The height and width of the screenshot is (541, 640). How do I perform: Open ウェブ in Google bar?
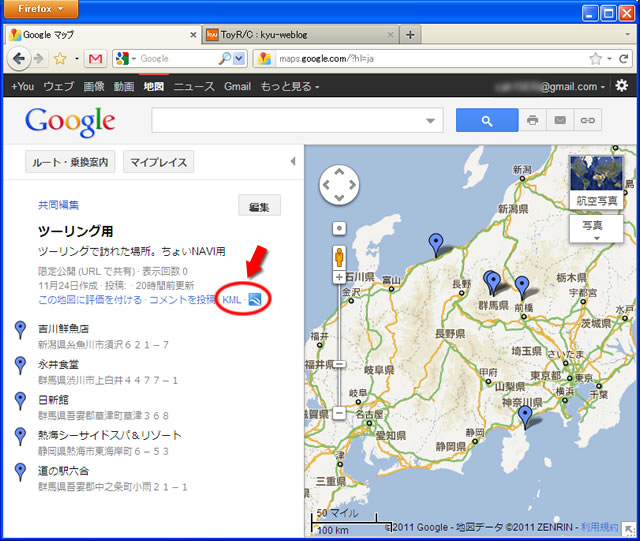[x=59, y=86]
